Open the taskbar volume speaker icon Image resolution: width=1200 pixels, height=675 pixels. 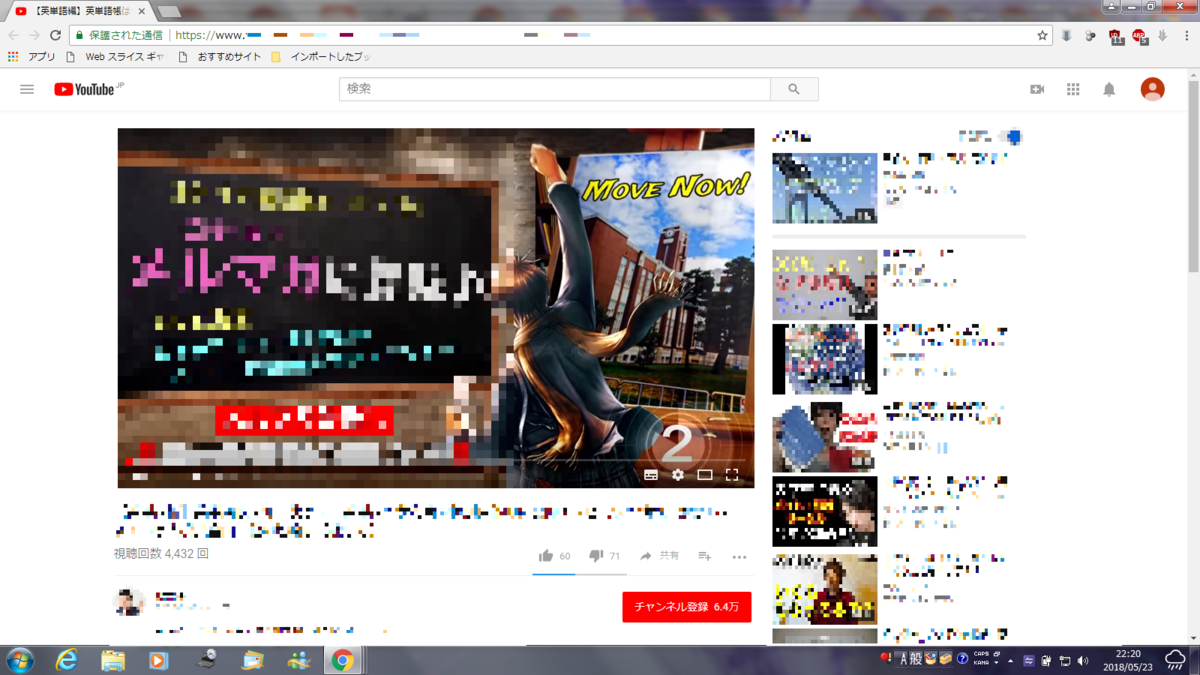tap(1083, 661)
